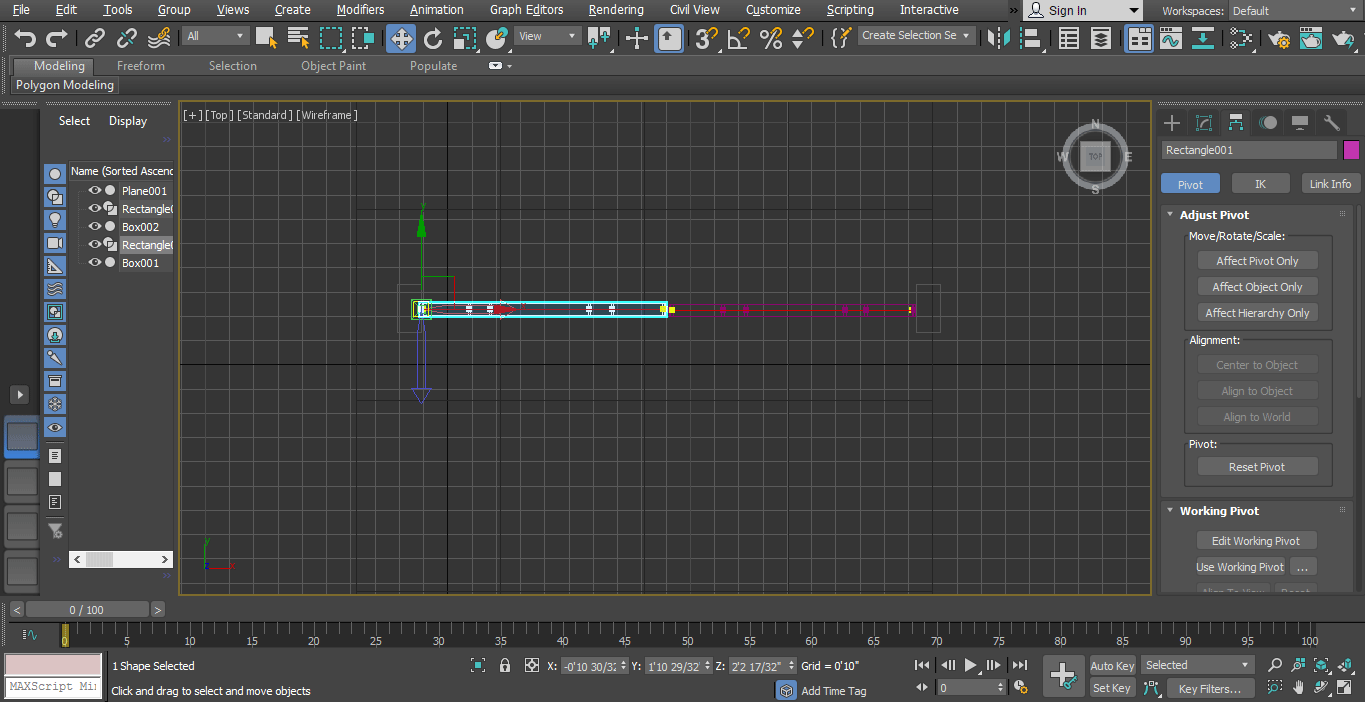Click the Reset Pivot button
Viewport: 1365px width, 702px height.
1257,467
